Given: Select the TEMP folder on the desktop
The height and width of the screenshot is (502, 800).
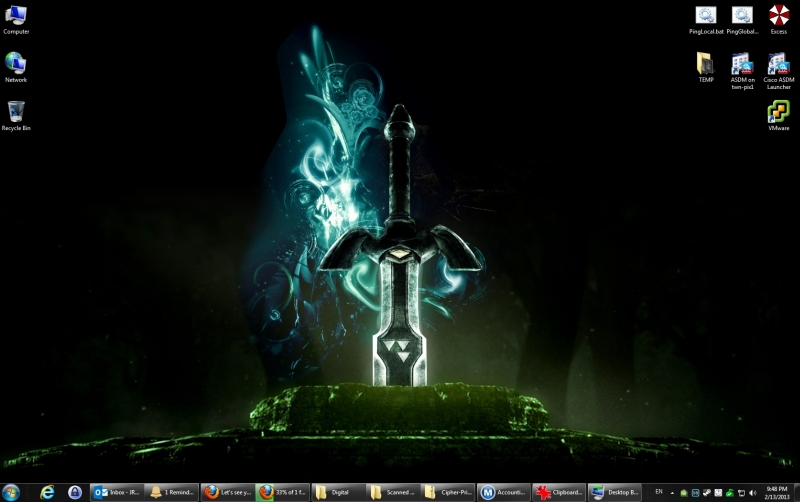Looking at the screenshot, I should (x=706, y=67).
